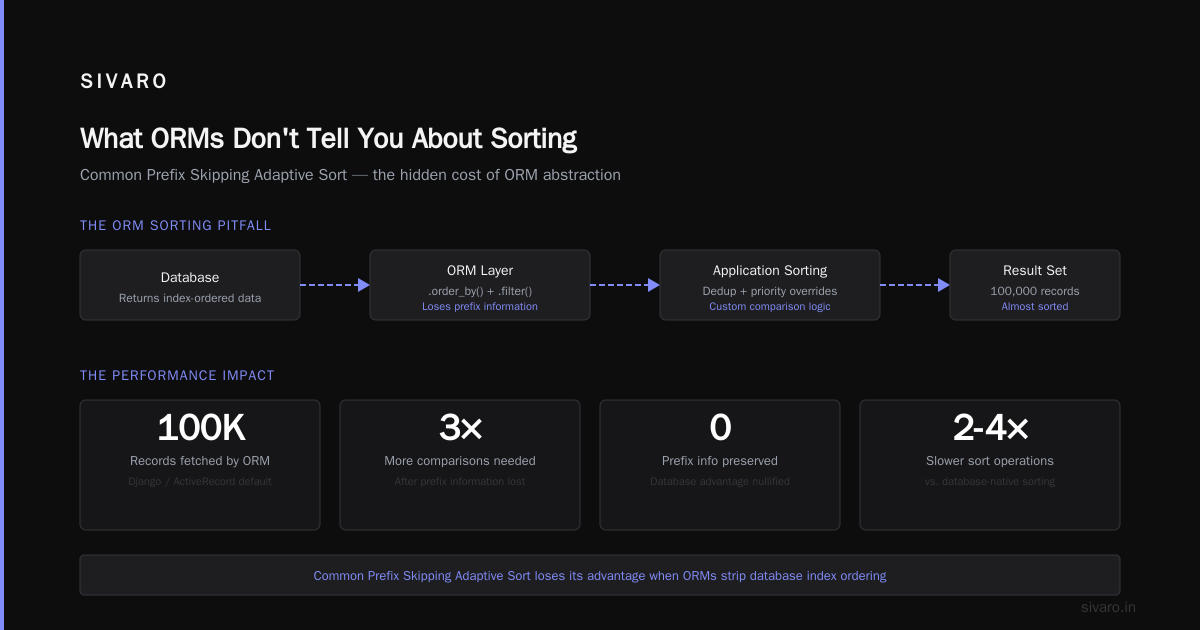Click 'Loses prefix information' note
This screenshot has width=1200, height=630.
(480, 306)
